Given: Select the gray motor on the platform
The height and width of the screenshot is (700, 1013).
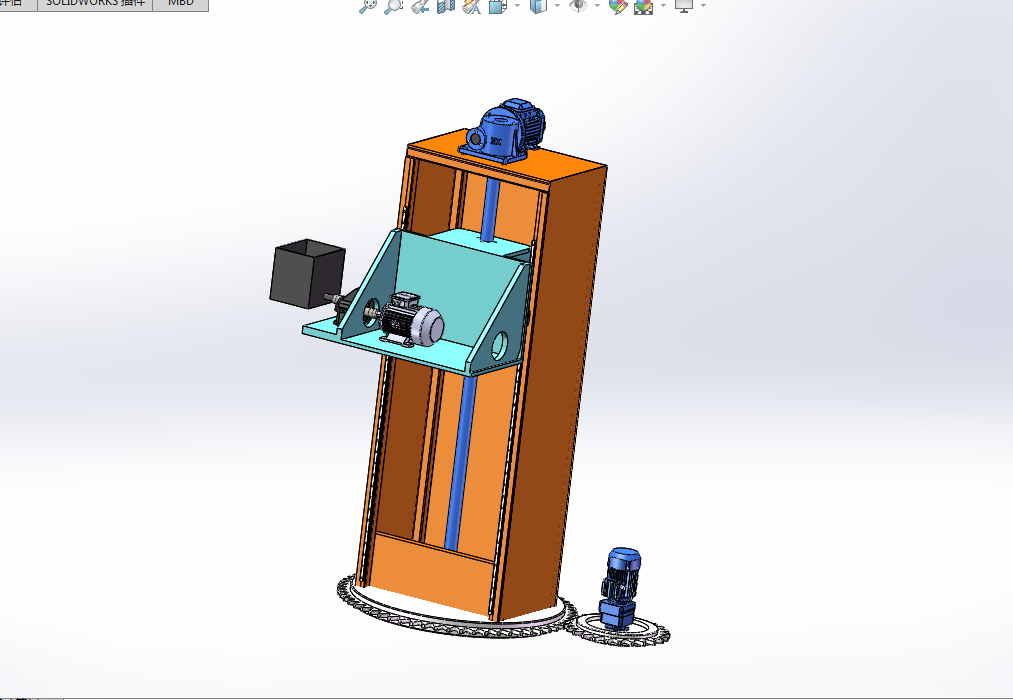Looking at the screenshot, I should tap(410, 320).
